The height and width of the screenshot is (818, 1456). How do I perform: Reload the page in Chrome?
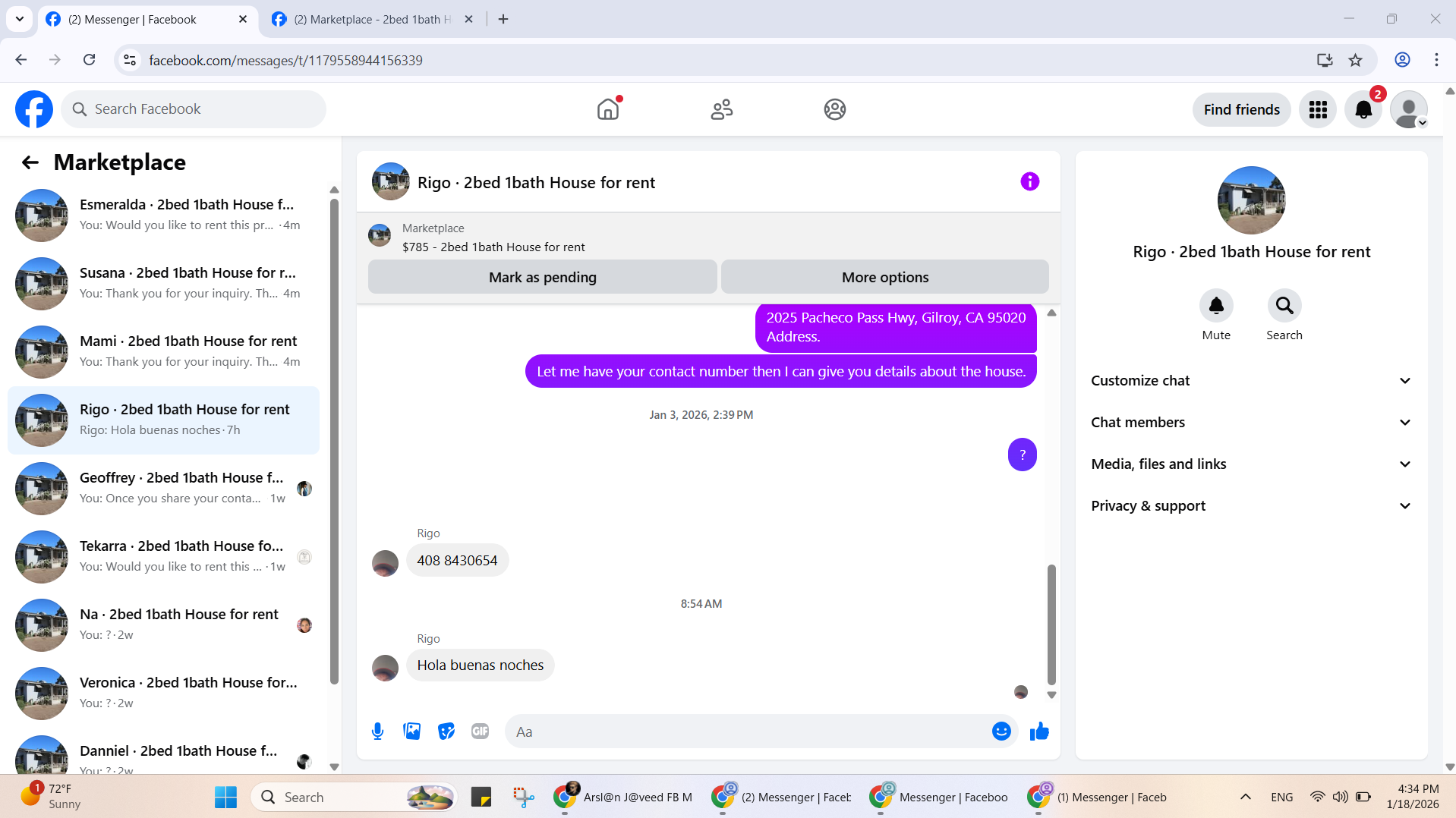point(89,60)
